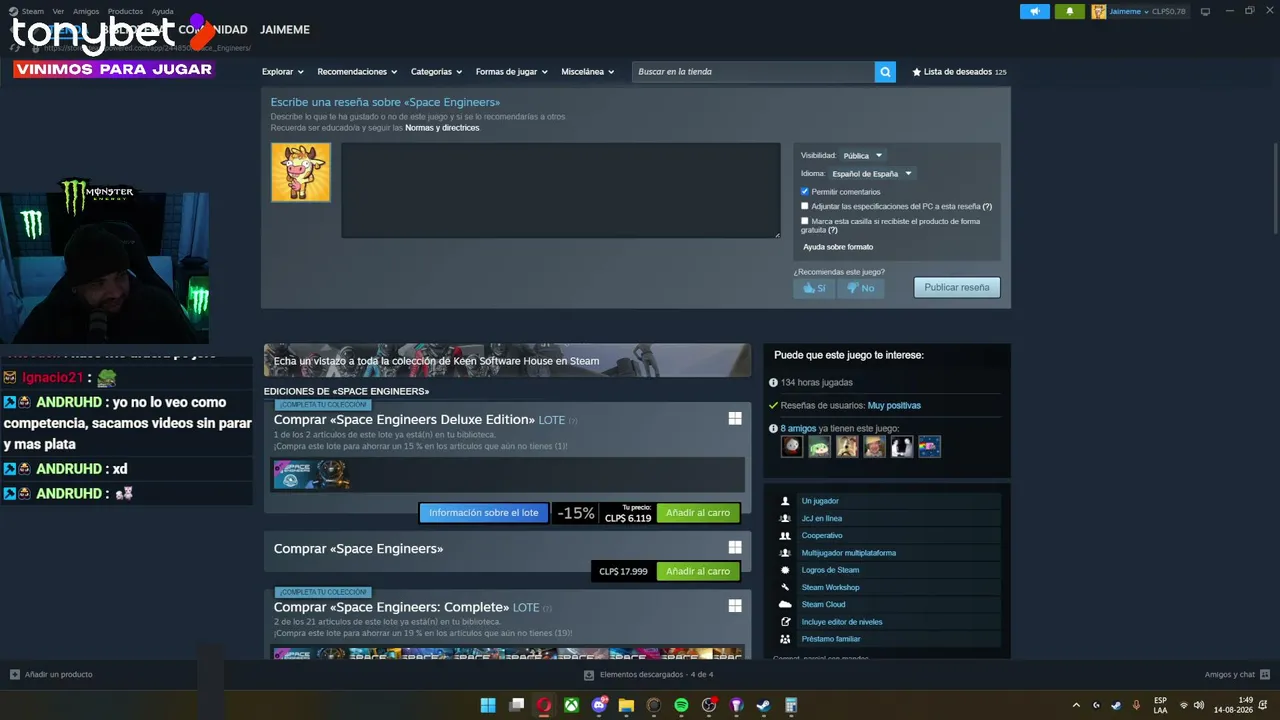Click the downloads icon in the status bar
This screenshot has width=1280, height=720.
pyautogui.click(x=589, y=675)
